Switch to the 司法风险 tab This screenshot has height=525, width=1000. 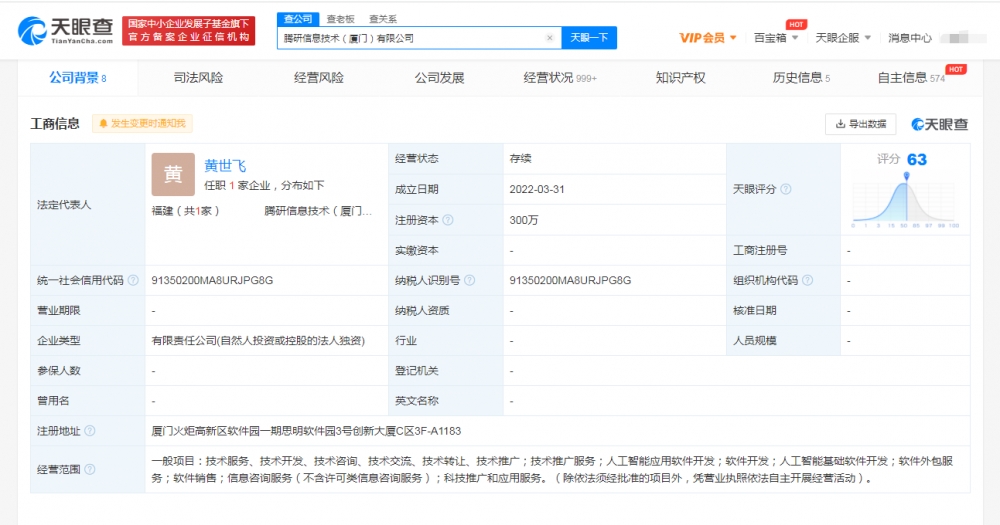198,78
